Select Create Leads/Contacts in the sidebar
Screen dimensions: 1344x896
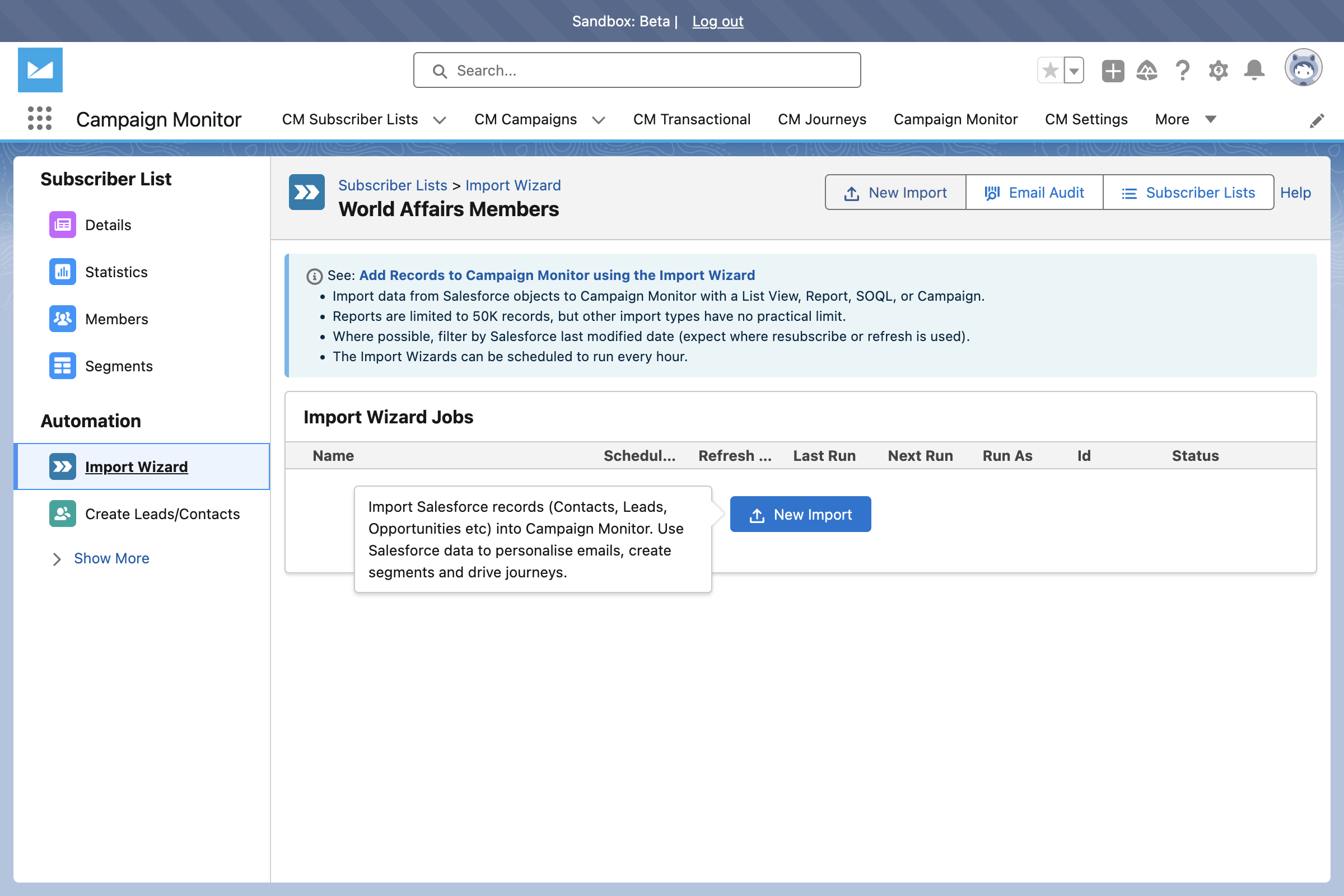[x=142, y=513]
